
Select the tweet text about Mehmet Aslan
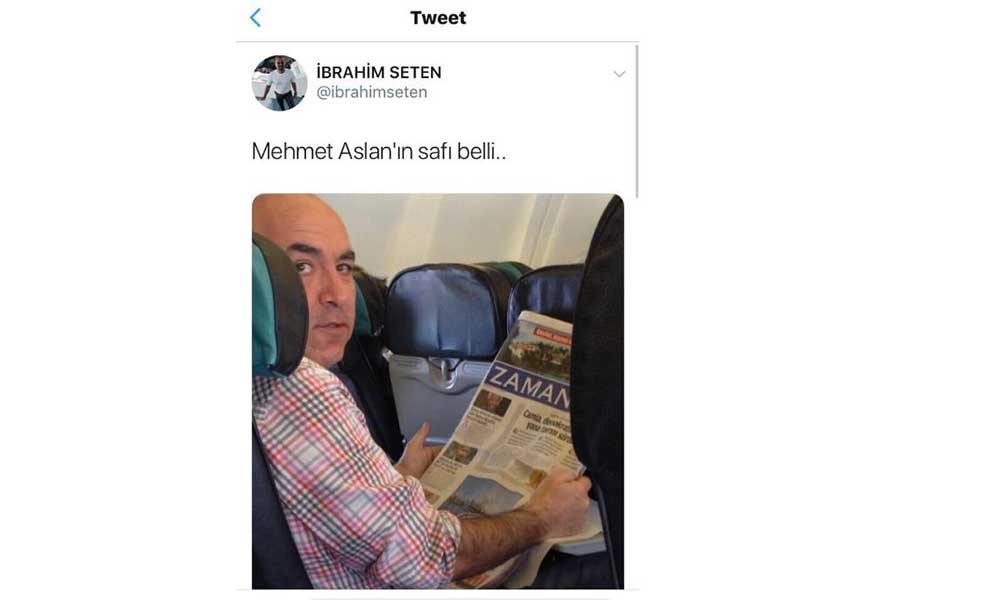click(379, 151)
